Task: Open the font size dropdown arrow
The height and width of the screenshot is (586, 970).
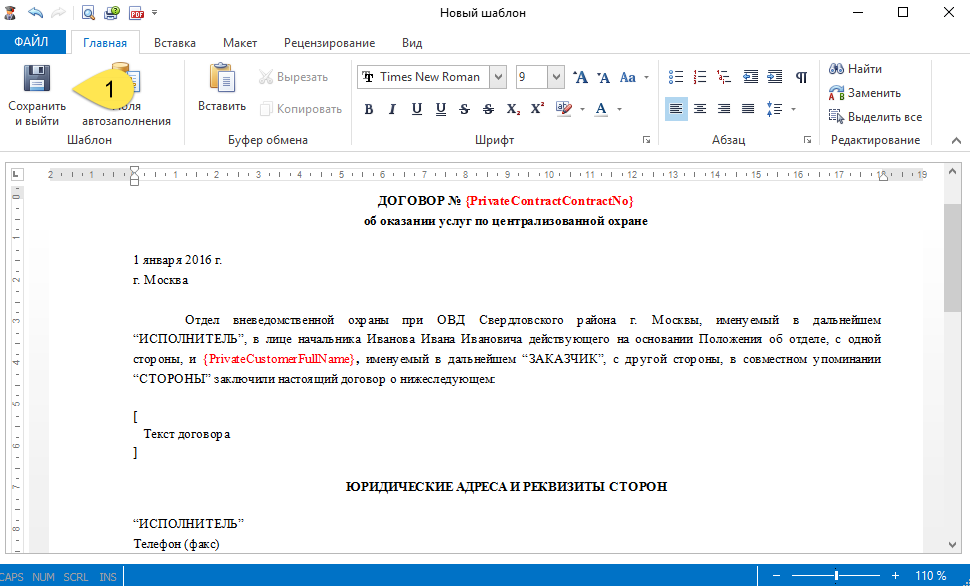Action: click(x=556, y=77)
